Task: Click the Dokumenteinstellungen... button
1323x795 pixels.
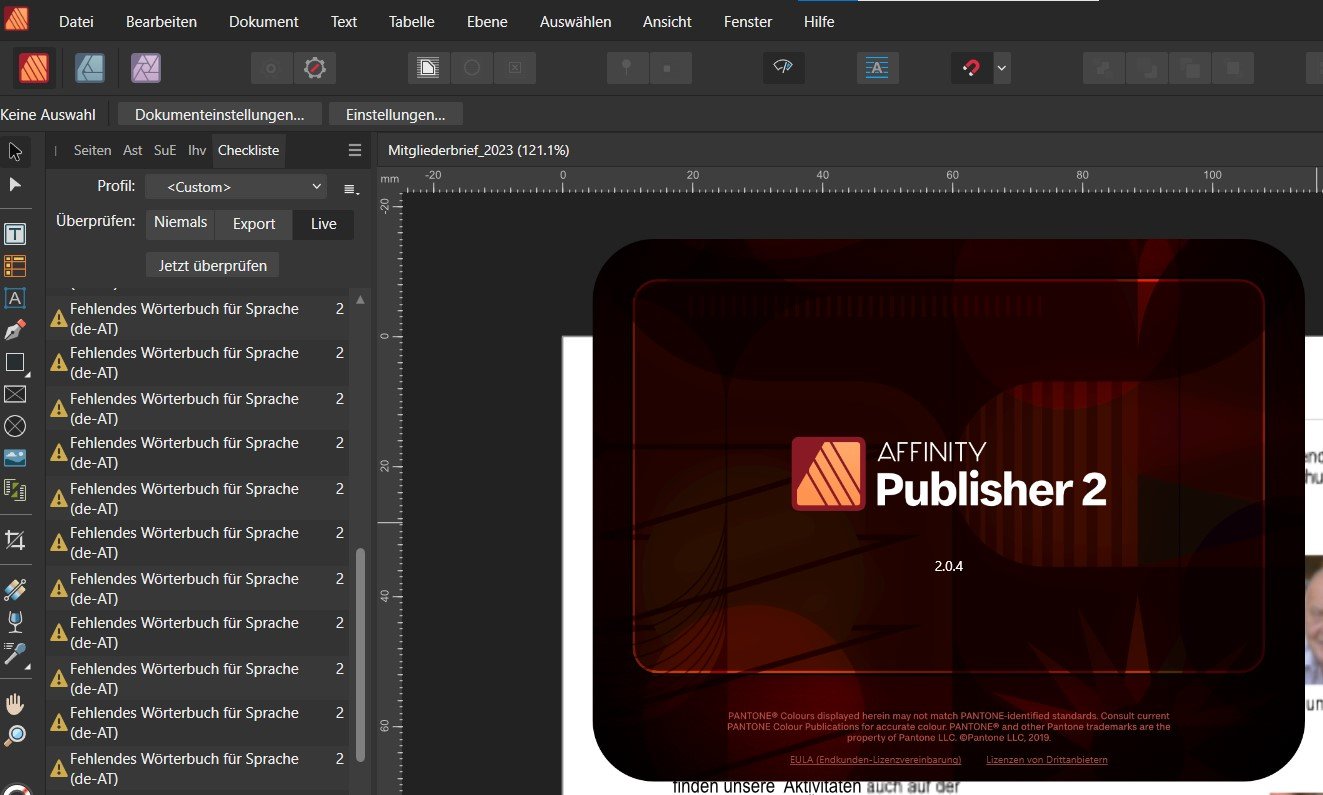Action: click(220, 115)
